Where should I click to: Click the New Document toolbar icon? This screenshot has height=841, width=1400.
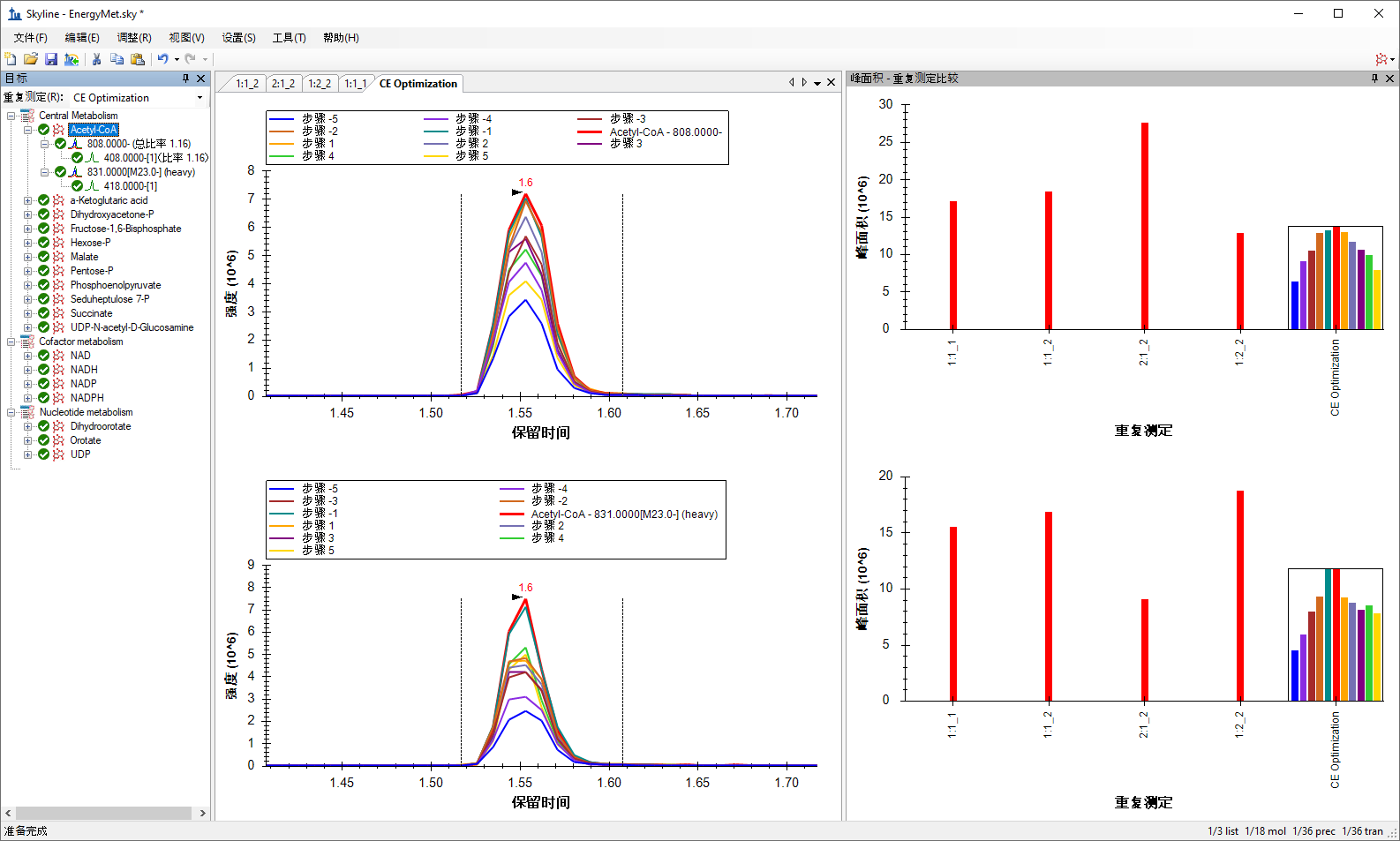(11, 59)
